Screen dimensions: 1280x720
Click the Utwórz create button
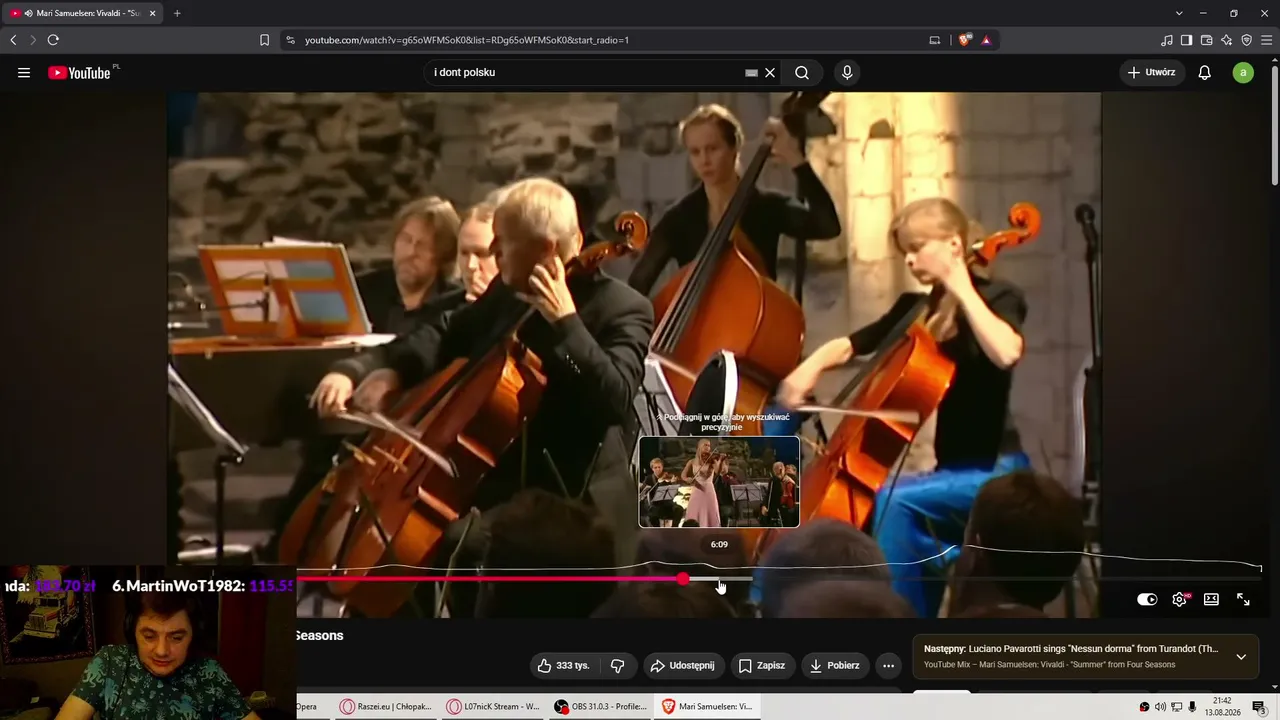click(x=1152, y=72)
